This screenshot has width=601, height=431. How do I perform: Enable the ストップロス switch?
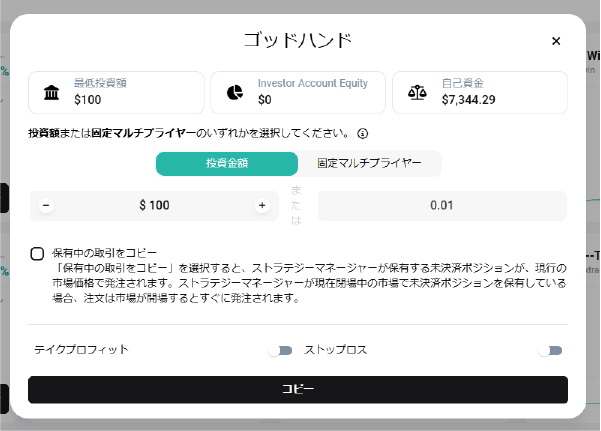click(x=550, y=350)
